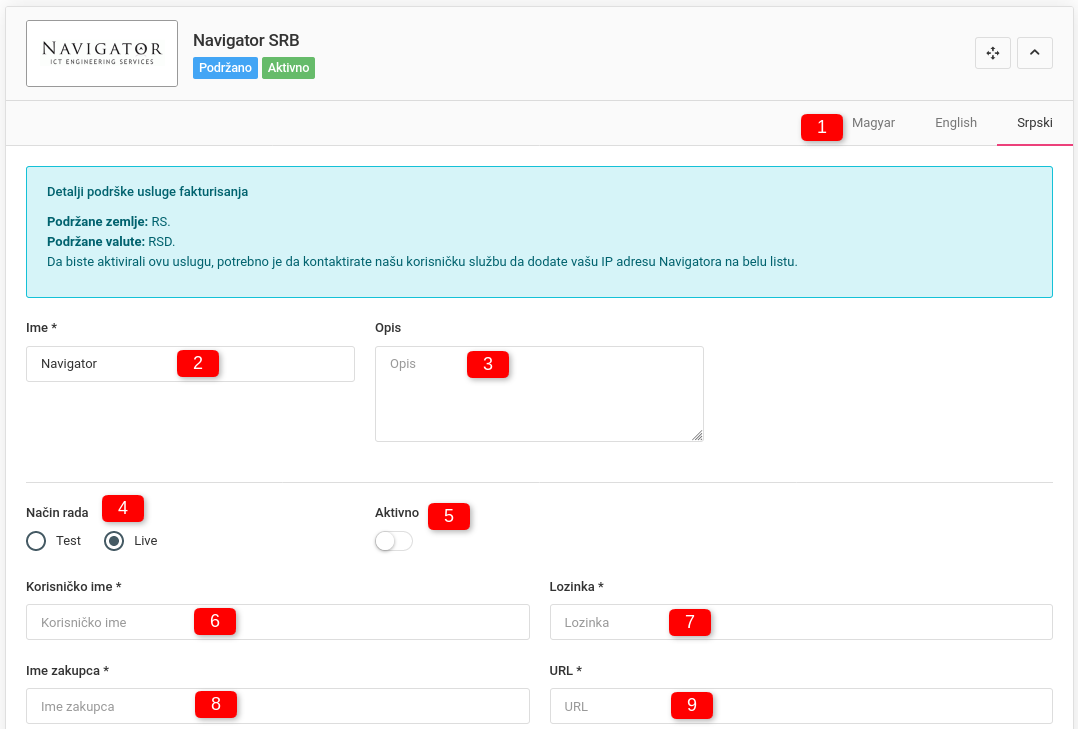This screenshot has width=1078, height=729.
Task: Switch to the Magyar language tab
Action: pyautogui.click(x=873, y=122)
